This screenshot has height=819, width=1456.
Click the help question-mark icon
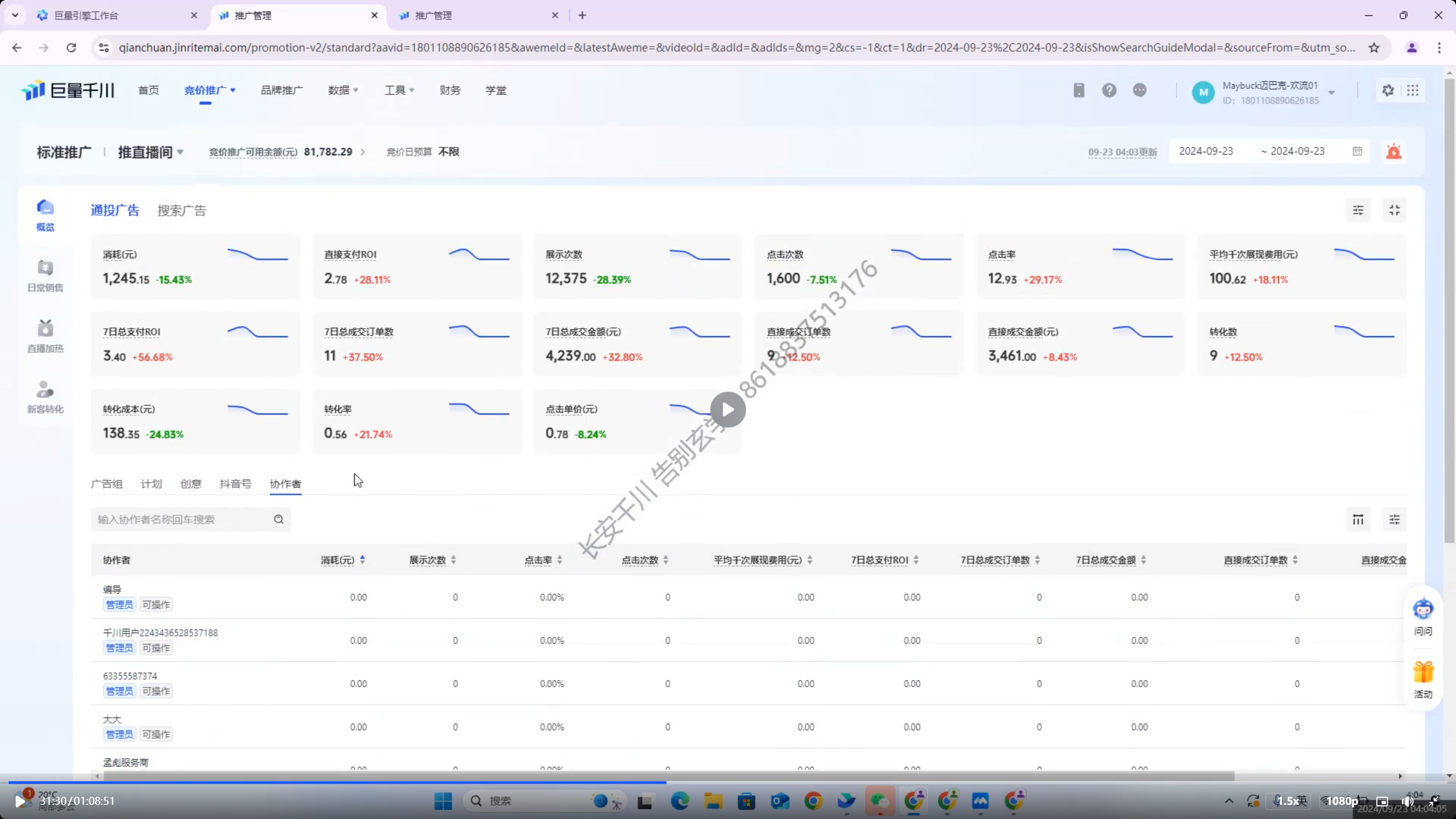click(x=1108, y=90)
